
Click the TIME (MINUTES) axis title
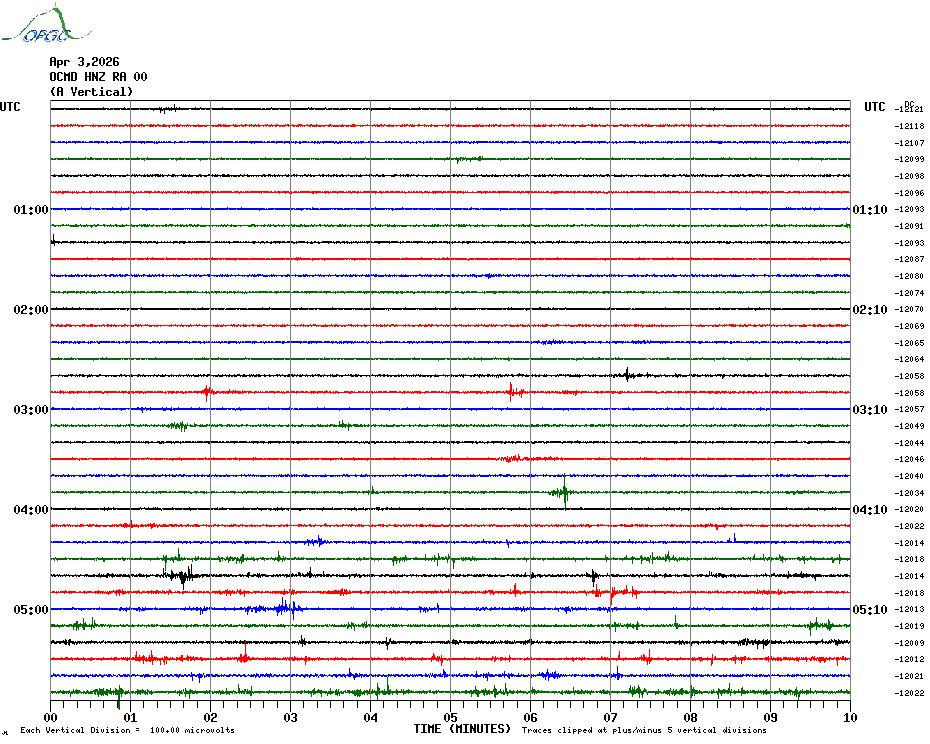[x=462, y=729]
